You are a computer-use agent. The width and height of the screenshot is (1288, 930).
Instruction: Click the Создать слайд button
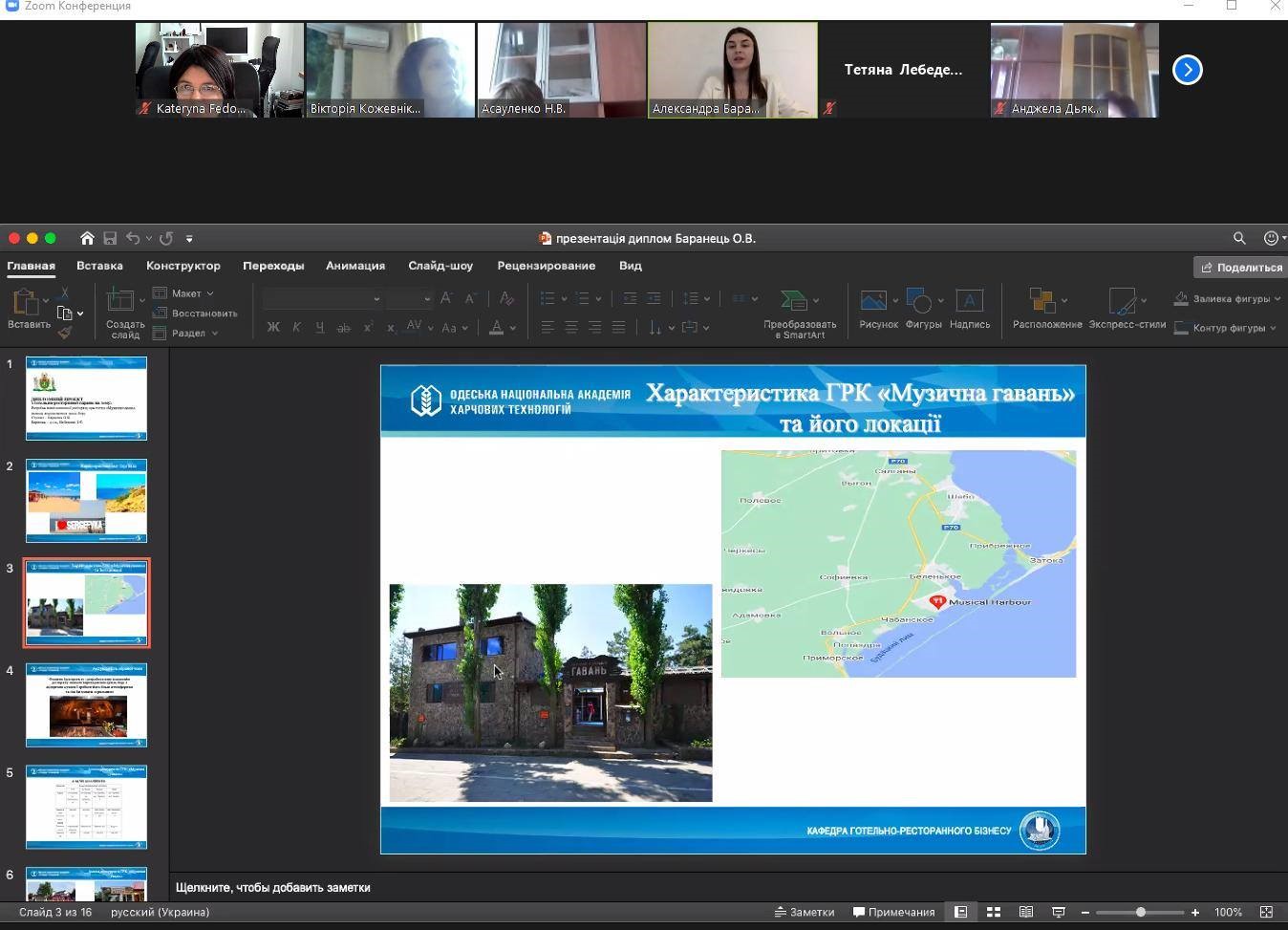(x=125, y=314)
